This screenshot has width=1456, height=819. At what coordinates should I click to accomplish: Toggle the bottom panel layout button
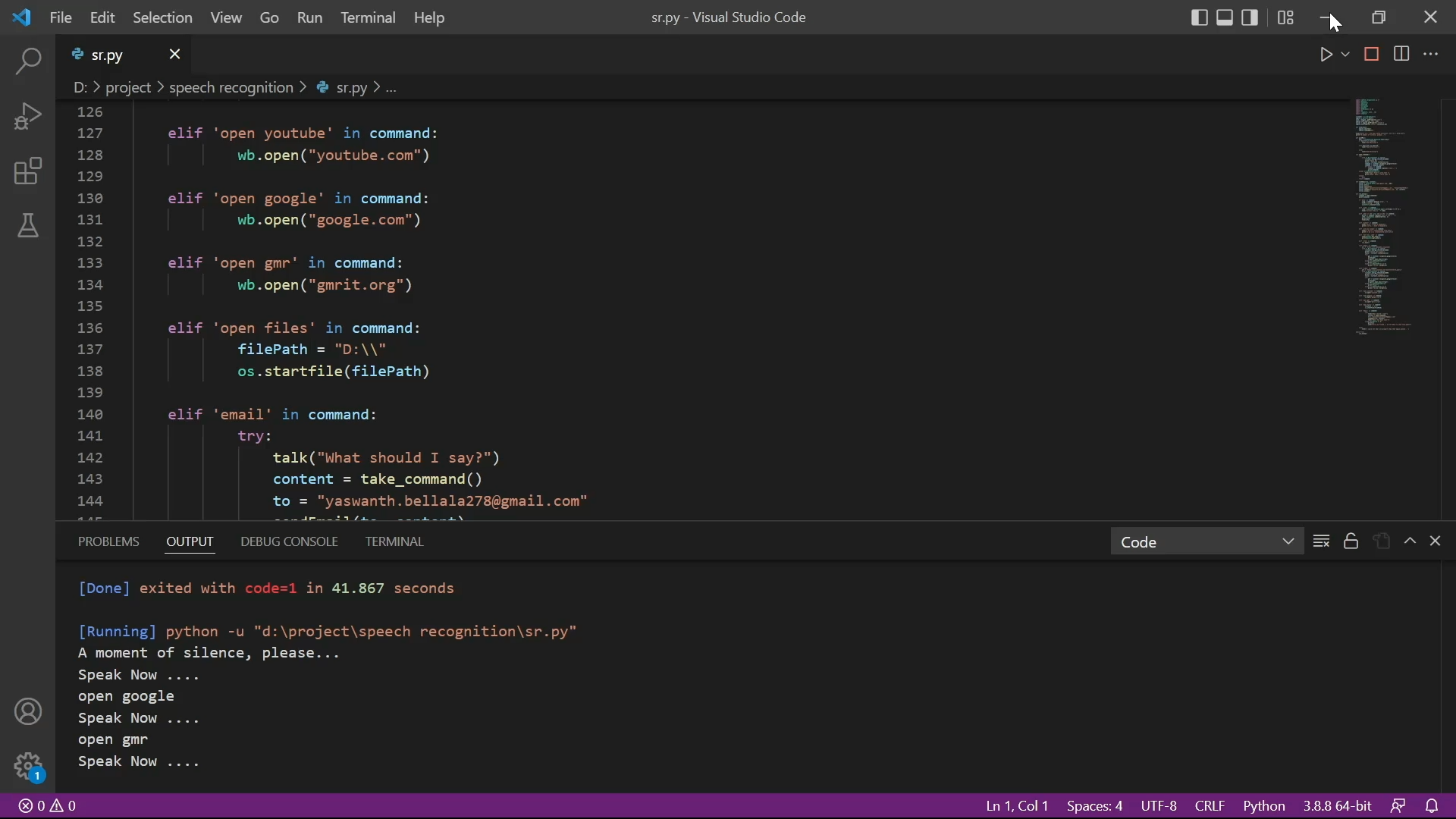click(x=1225, y=17)
